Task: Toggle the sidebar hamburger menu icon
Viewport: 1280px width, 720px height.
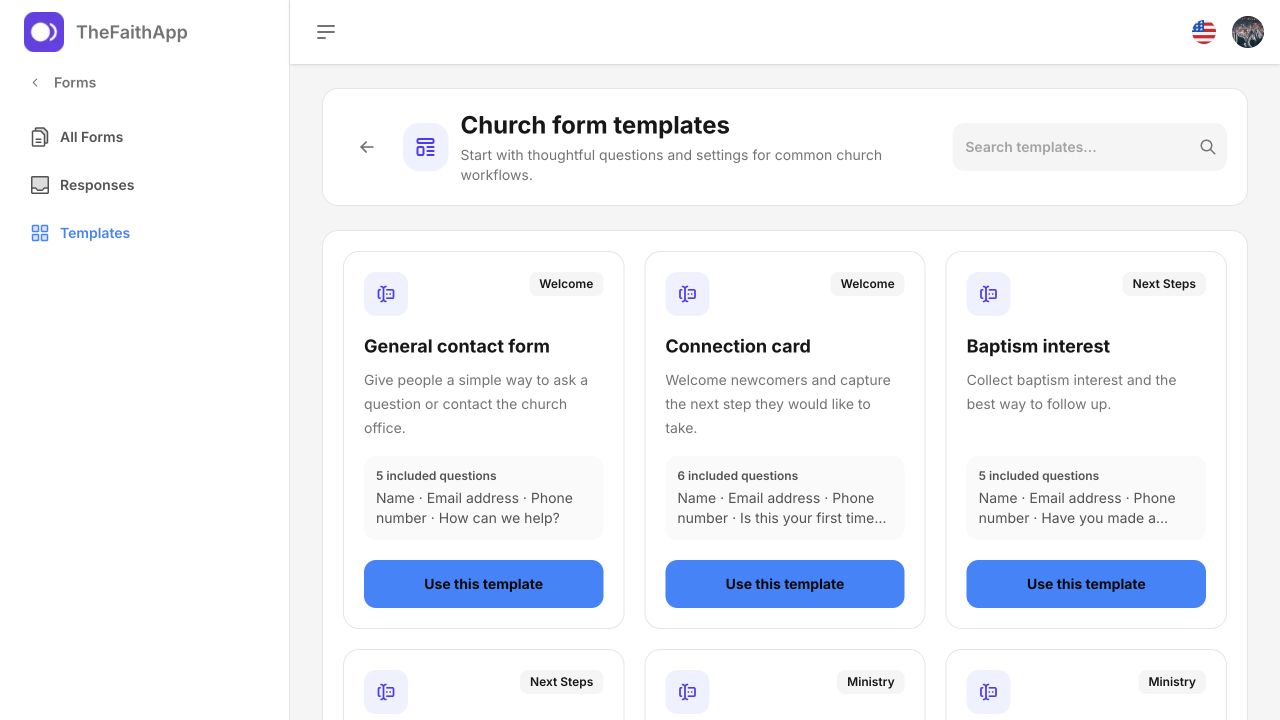Action: 326,32
